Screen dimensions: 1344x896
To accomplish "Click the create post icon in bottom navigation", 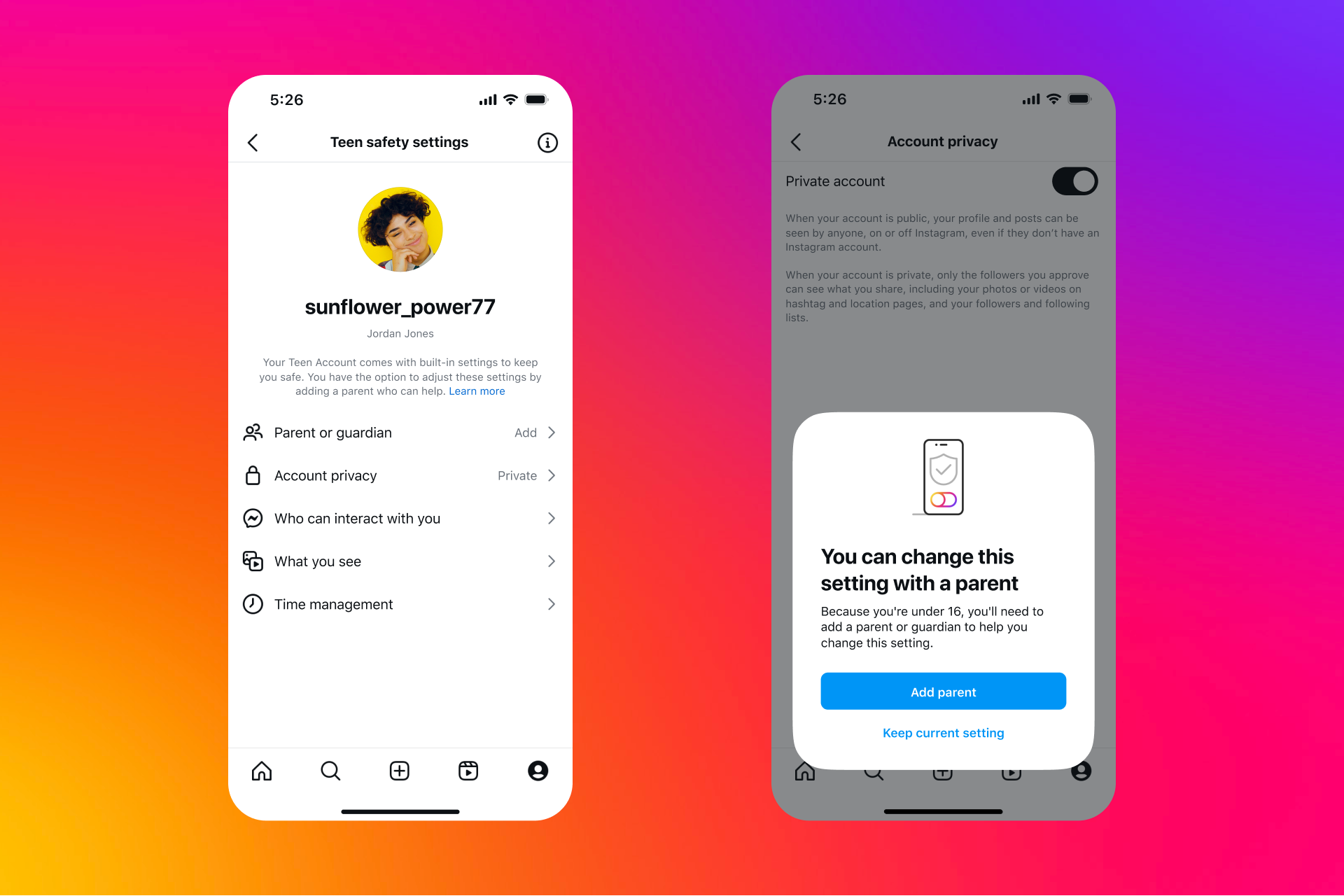I will pos(400,771).
